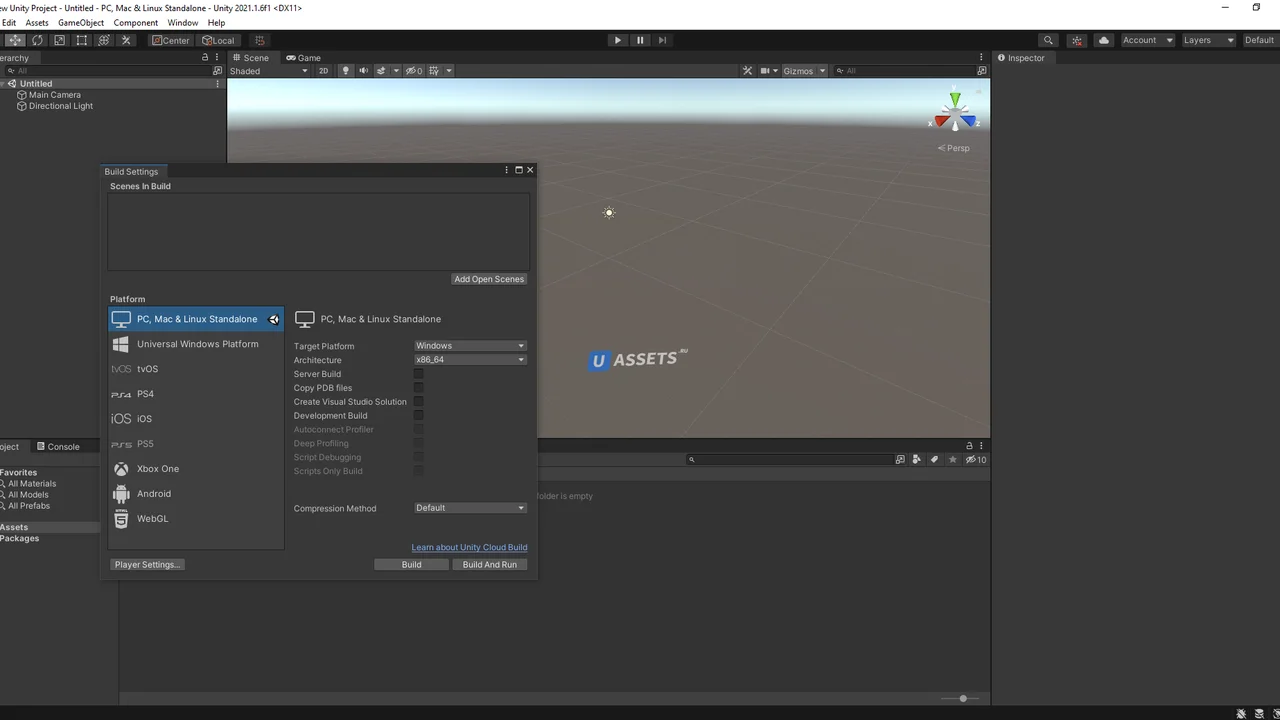Toggle Local handle rotation
The width and height of the screenshot is (1280, 720).
[218, 40]
